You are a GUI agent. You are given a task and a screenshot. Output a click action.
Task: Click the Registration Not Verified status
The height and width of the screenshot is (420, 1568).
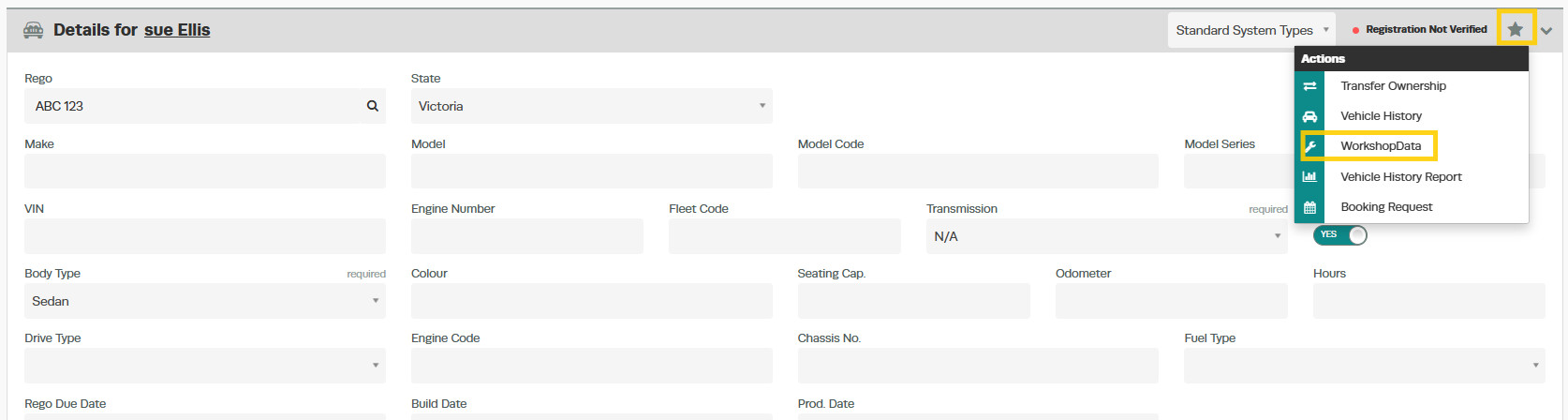(x=1420, y=30)
